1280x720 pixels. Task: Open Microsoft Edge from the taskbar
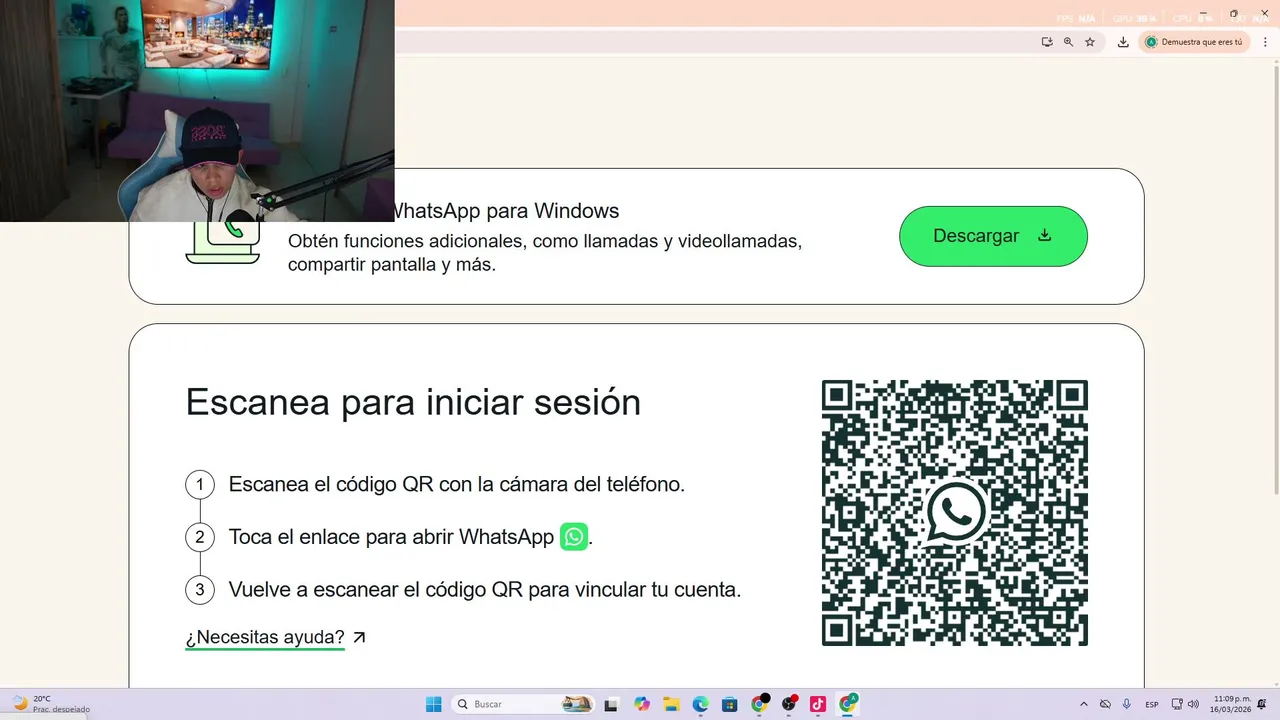pyautogui.click(x=701, y=704)
